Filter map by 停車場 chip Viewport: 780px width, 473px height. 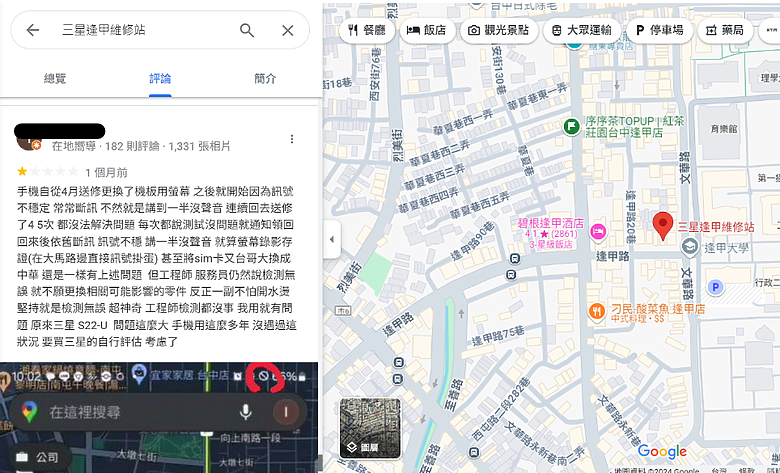(x=659, y=30)
